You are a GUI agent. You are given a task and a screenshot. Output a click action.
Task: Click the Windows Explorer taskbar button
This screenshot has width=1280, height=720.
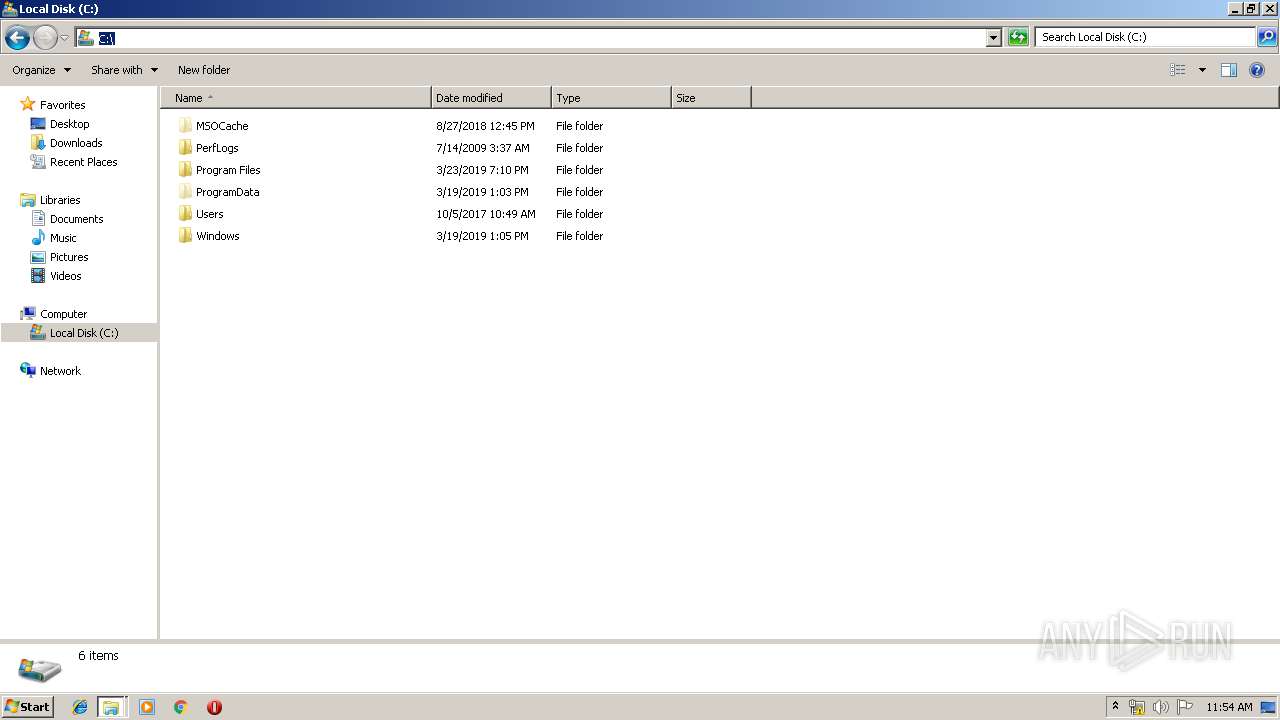click(x=111, y=707)
